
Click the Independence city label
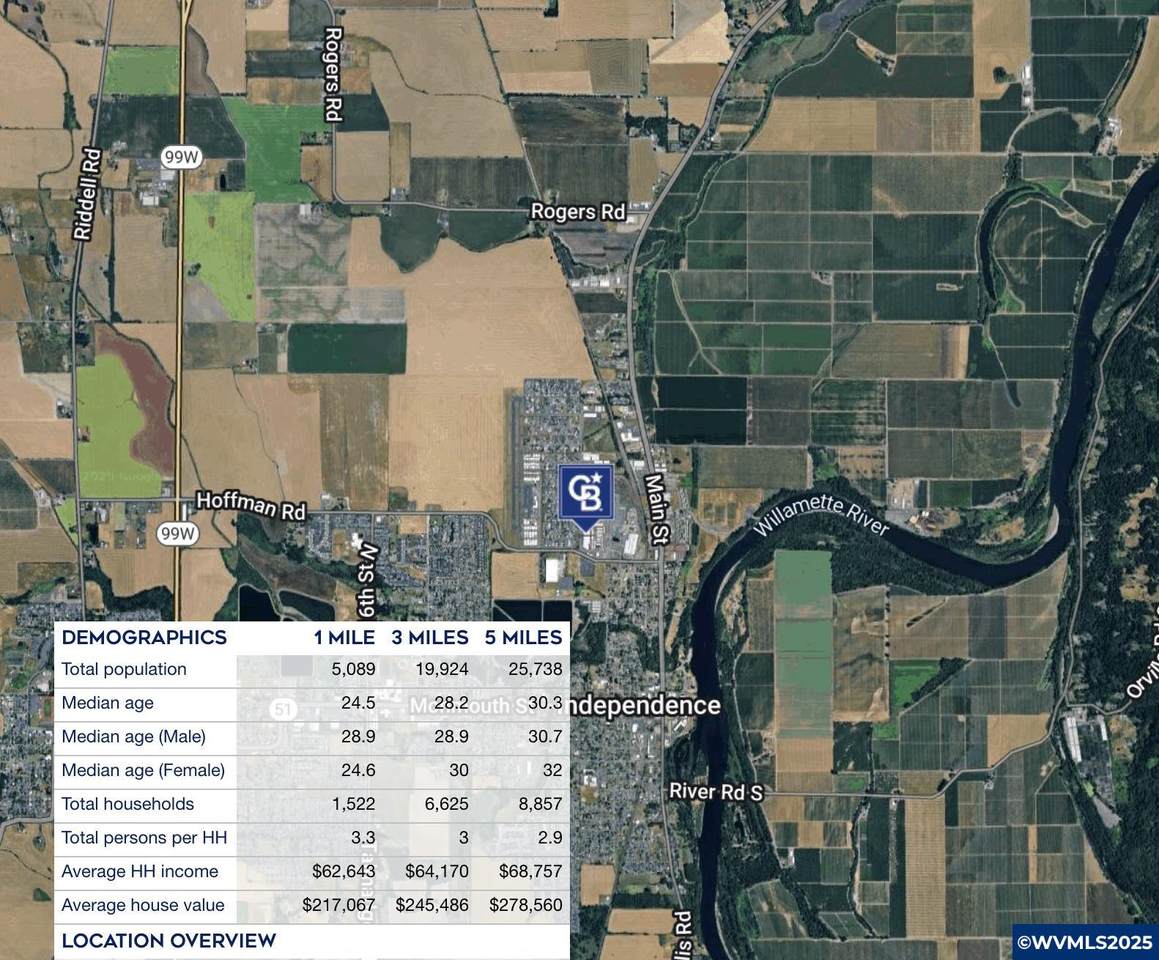(x=645, y=706)
